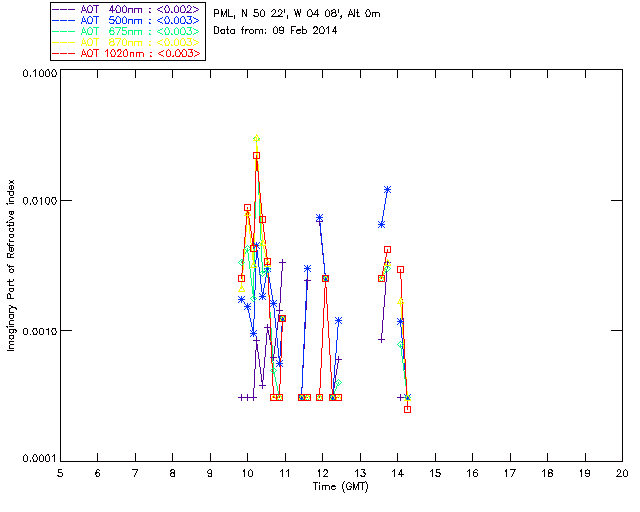The image size is (640, 512).
Task: Click the x-axis tick label 10
Action: (247, 473)
